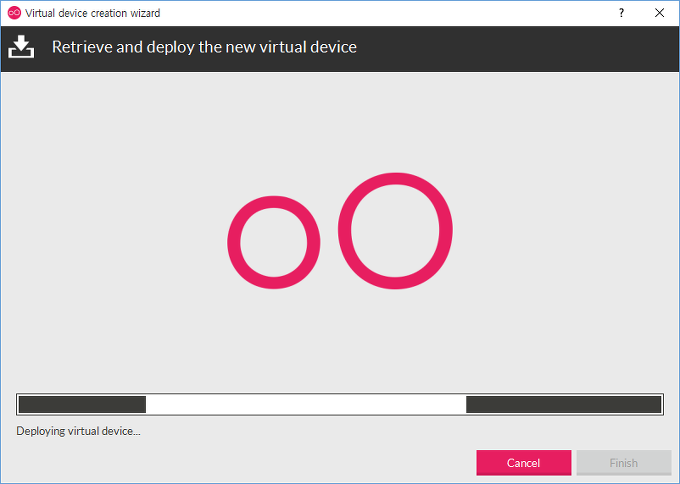680x484 pixels.
Task: Click the Genymotion logo in title bar
Action: [x=14, y=13]
